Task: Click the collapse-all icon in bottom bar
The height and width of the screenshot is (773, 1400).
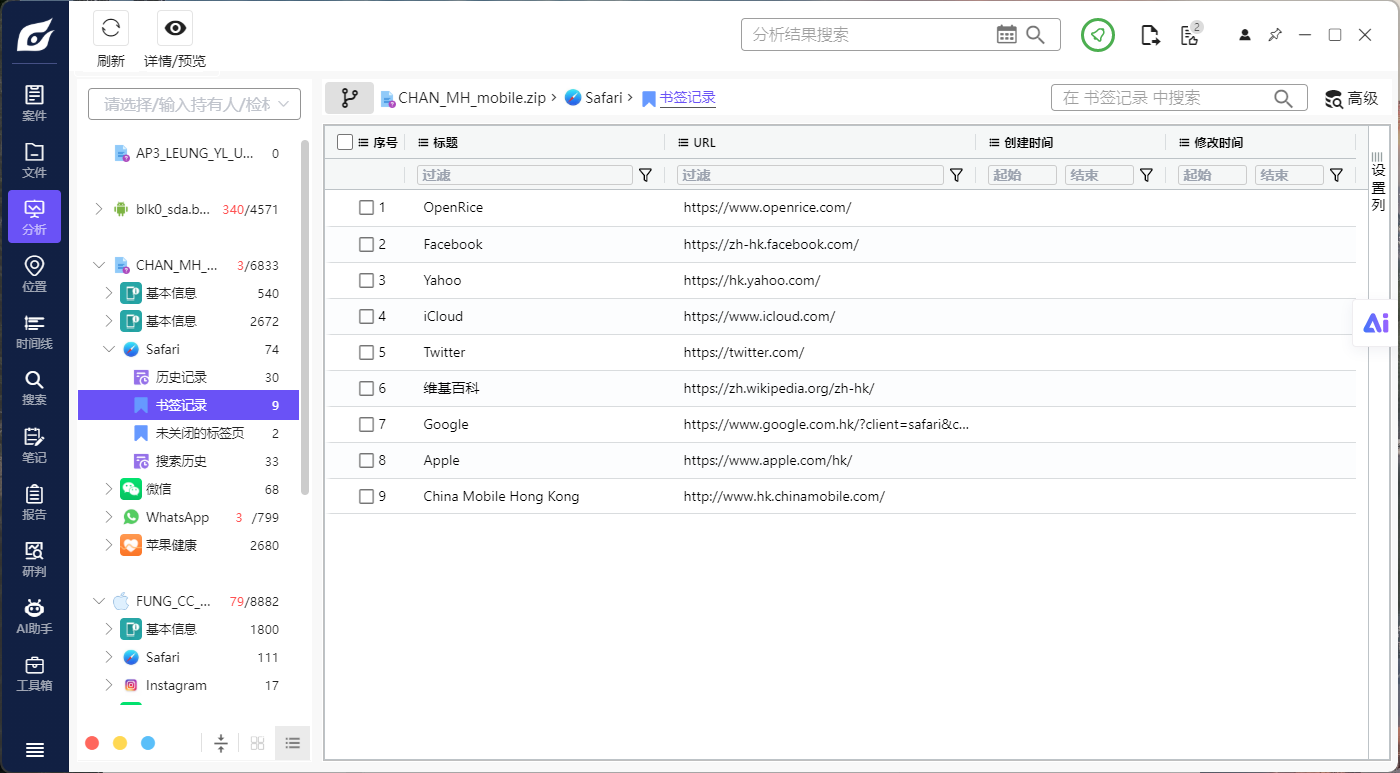Action: coord(221,743)
